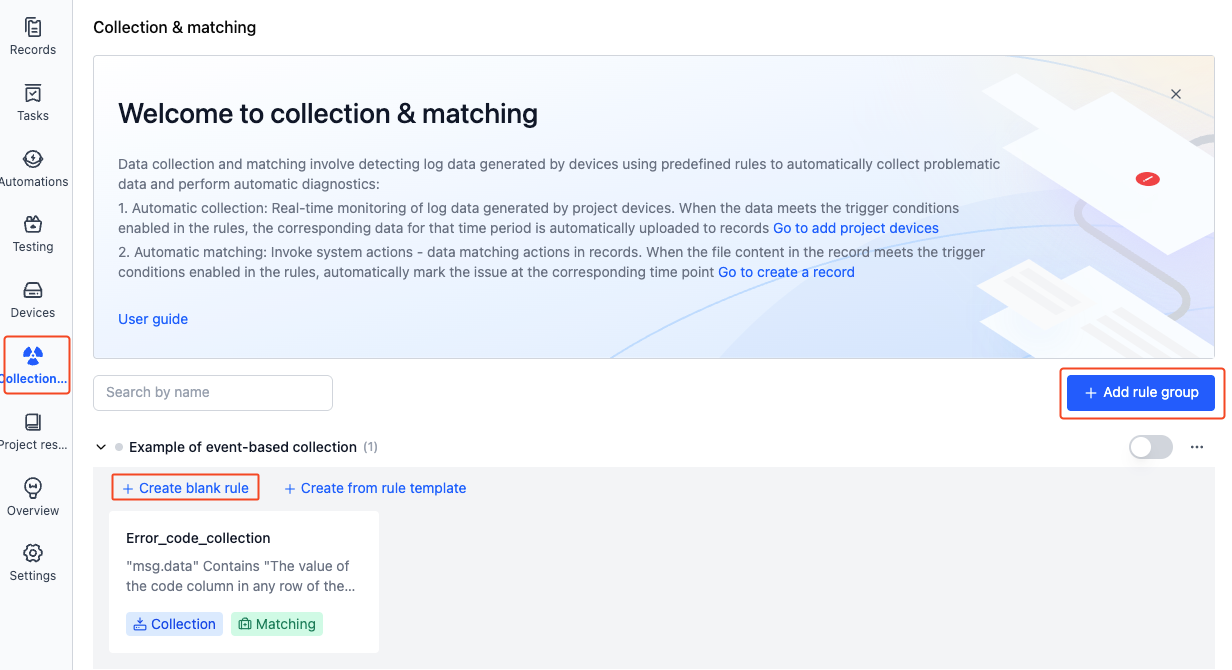Click Create blank rule
Viewport: 1232px width, 670px height.
[186, 488]
